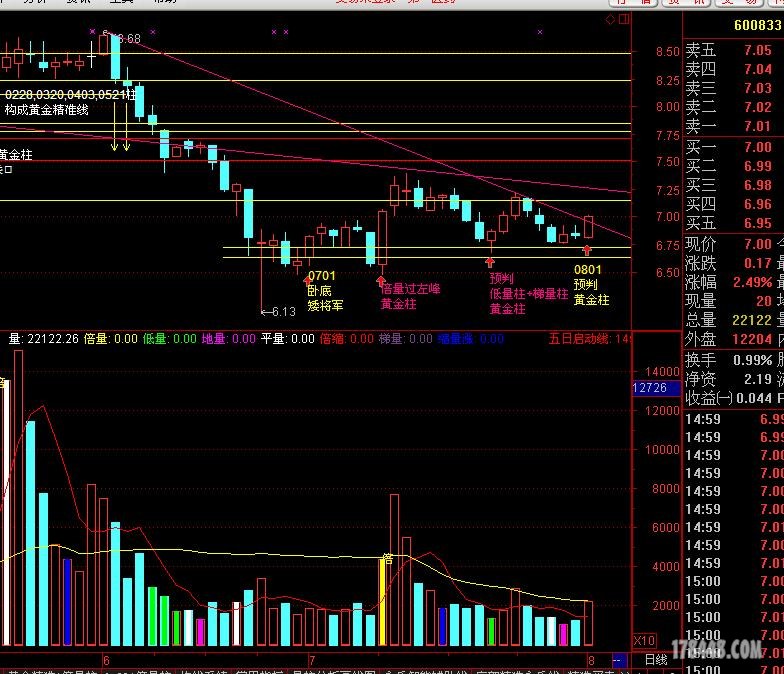Click the blue 缩量涨 indicator label
784x674 pixels.
(x=470, y=339)
